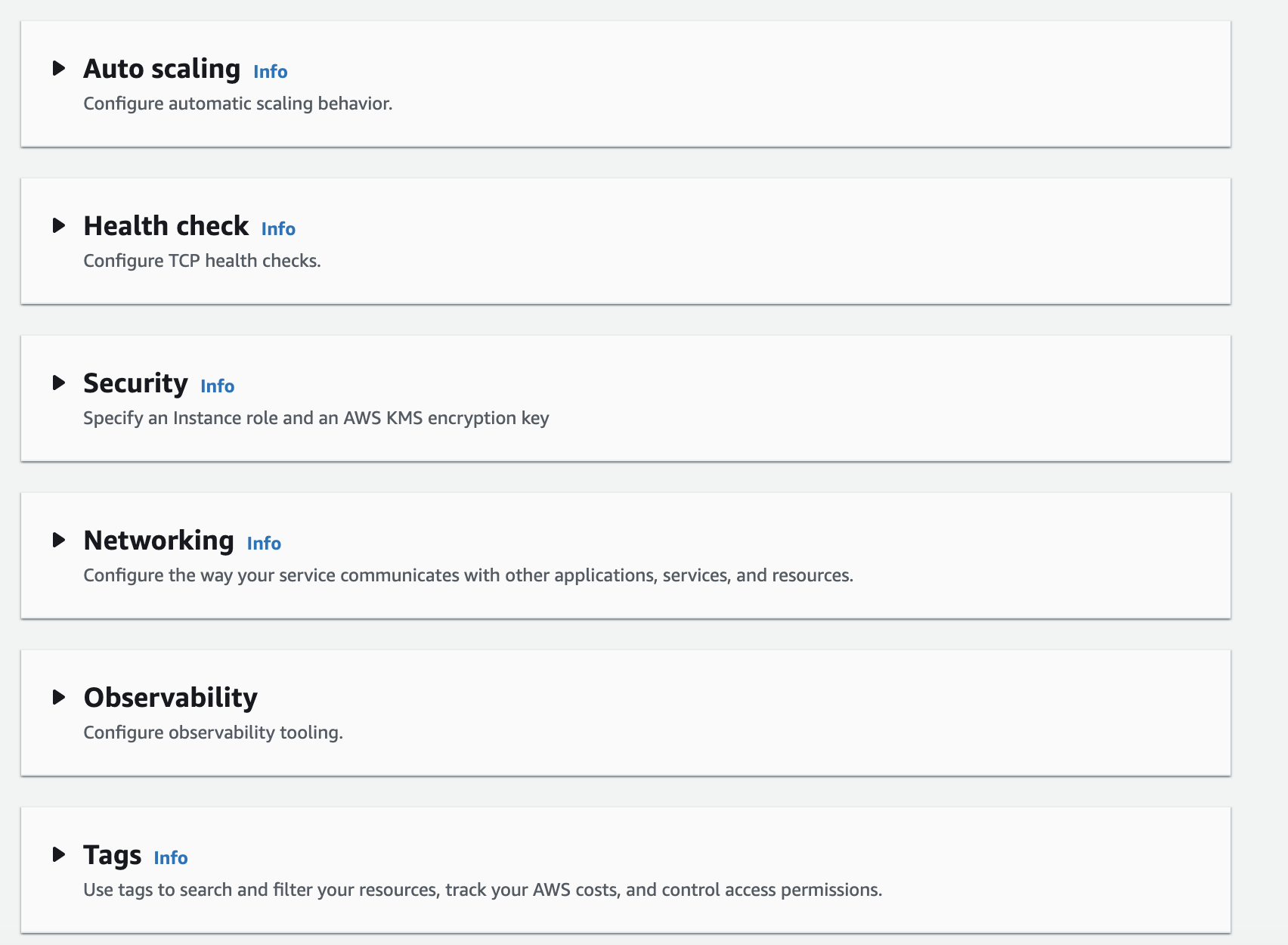Click the Health check heading

(x=166, y=226)
